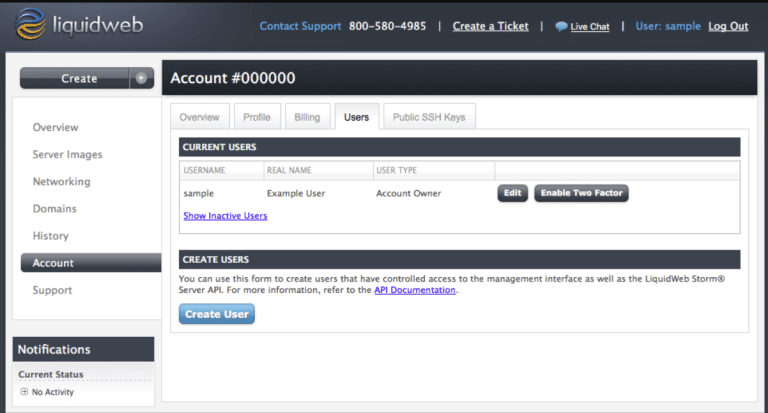
Task: Open the Domains sidebar item
Action: coord(54,209)
